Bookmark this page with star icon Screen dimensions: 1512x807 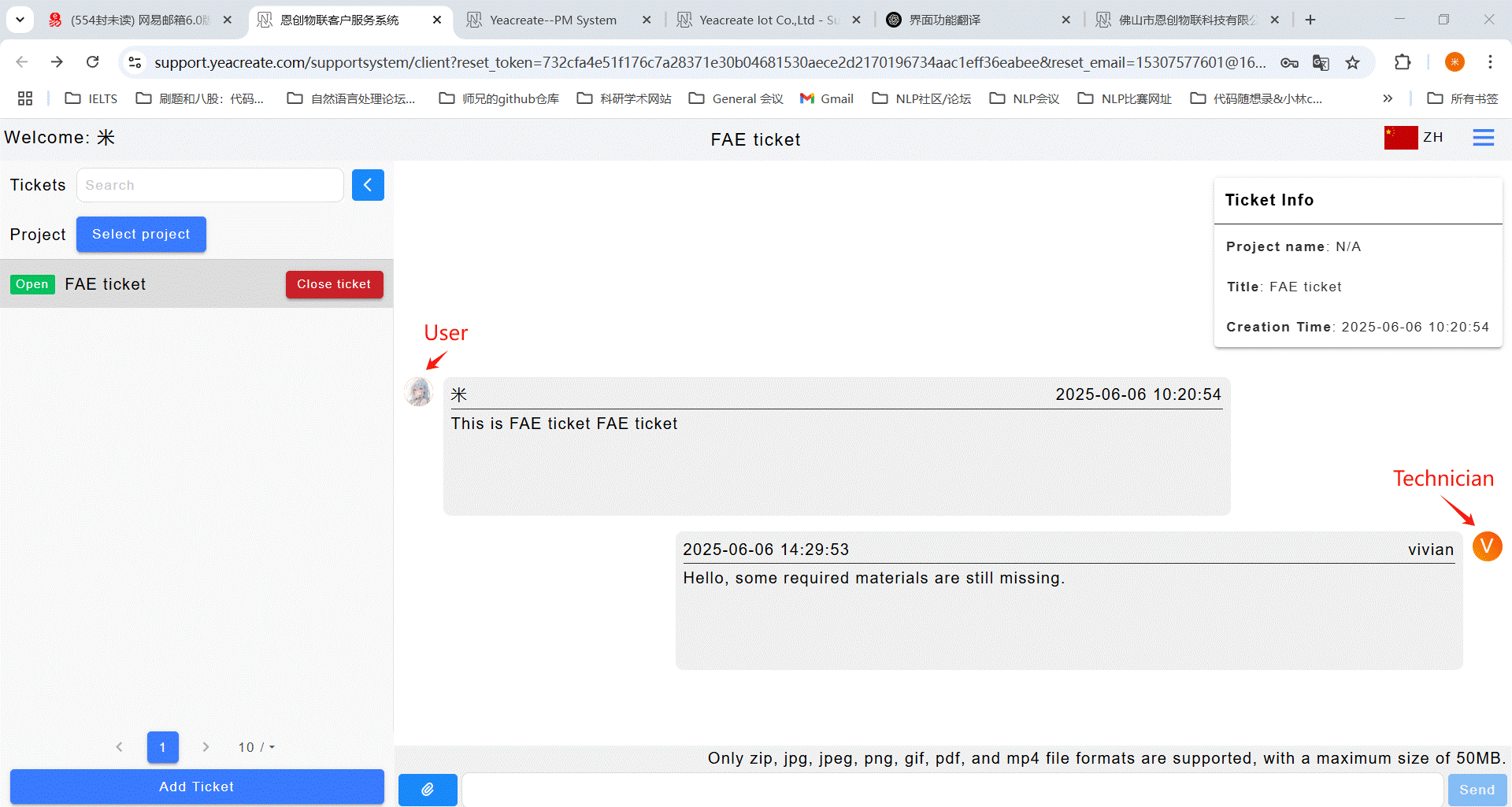1352,62
